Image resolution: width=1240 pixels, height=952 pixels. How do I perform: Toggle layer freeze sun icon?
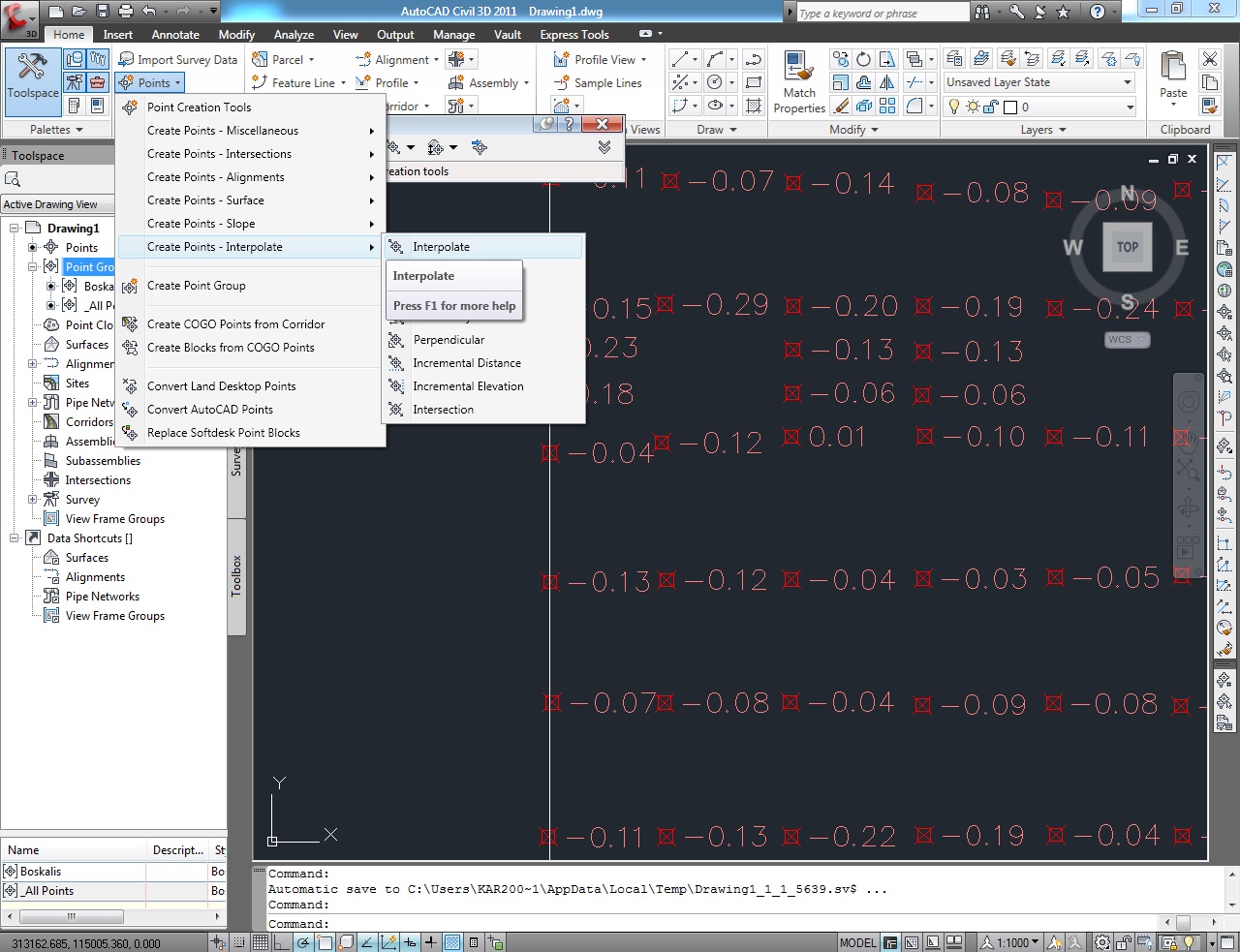(973, 107)
